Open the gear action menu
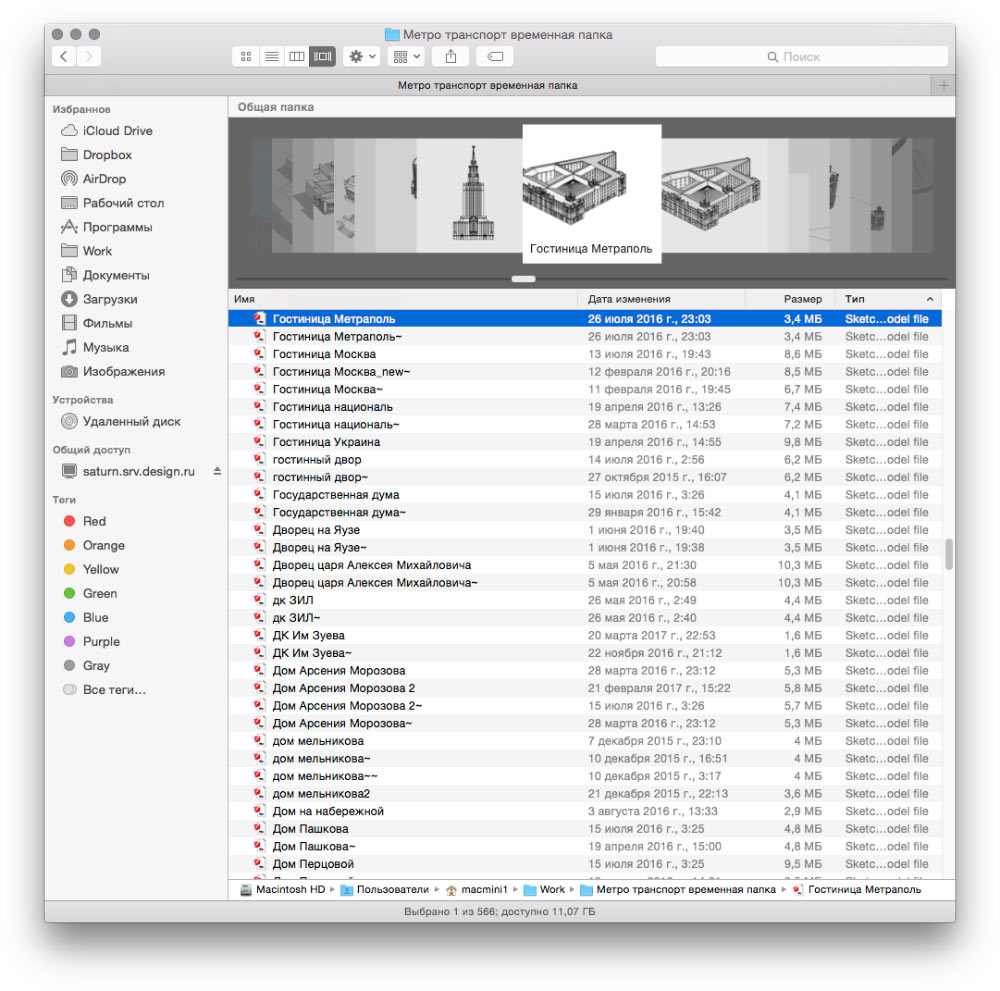The image size is (1000, 991). point(360,57)
